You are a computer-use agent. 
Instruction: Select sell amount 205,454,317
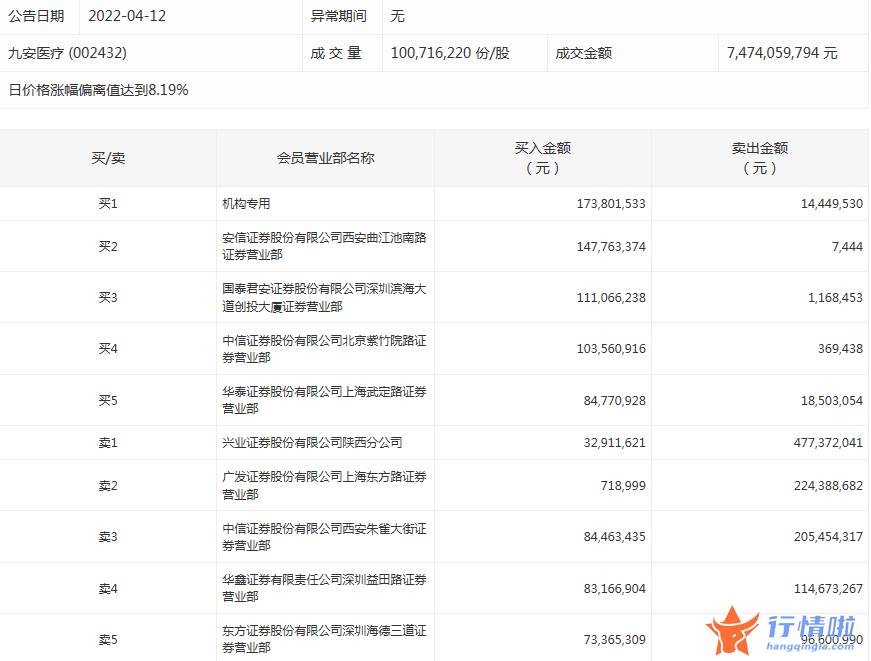pos(828,537)
